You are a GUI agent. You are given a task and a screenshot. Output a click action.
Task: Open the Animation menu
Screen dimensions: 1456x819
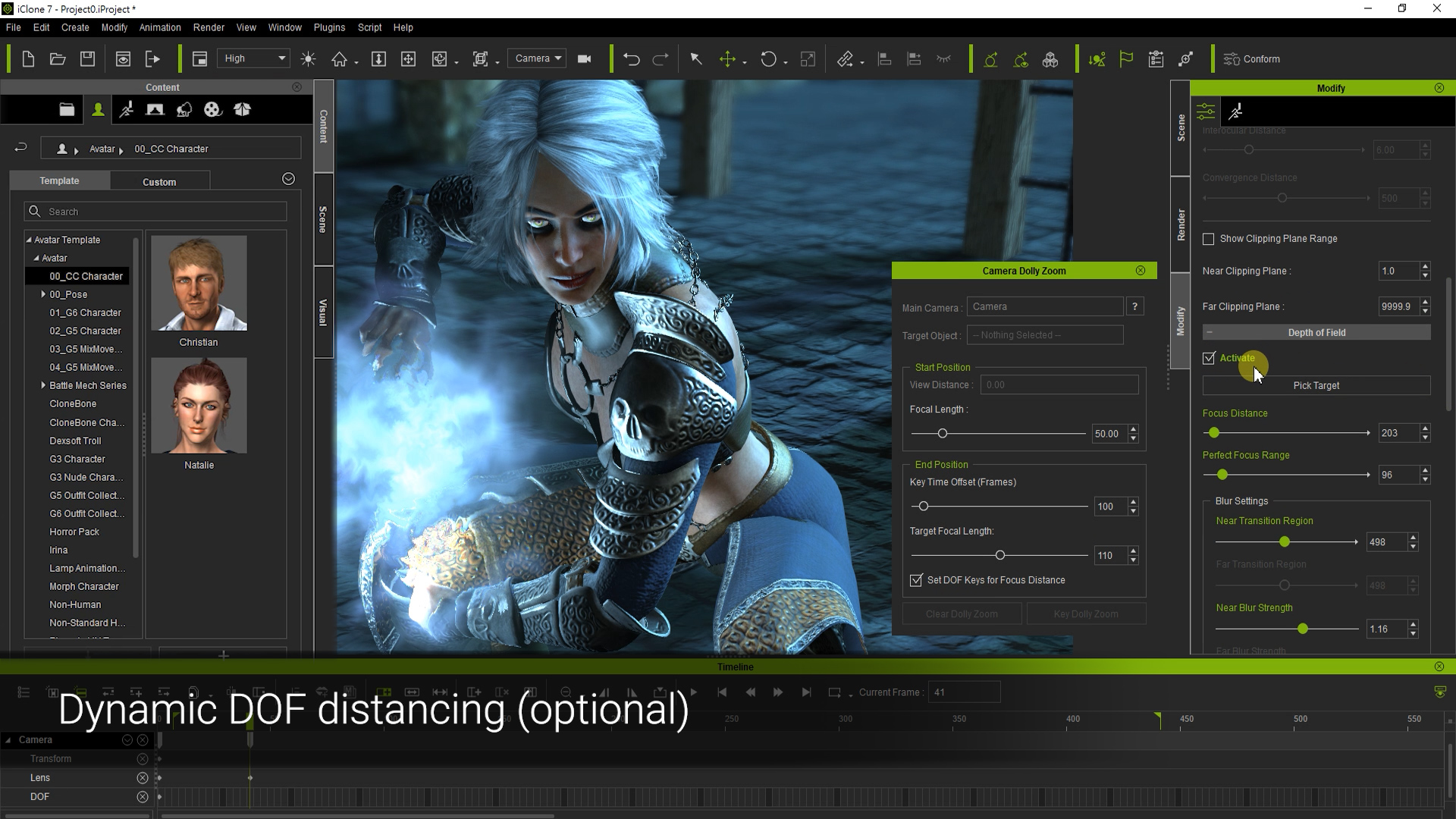pyautogui.click(x=160, y=27)
